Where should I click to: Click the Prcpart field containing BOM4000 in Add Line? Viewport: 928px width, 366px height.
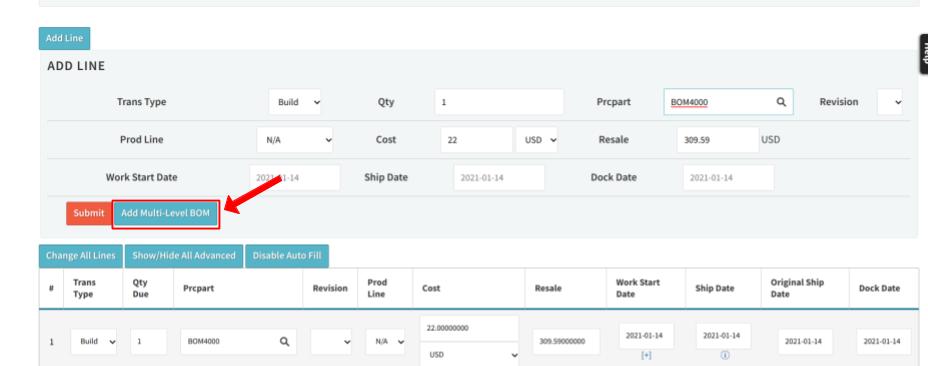coord(728,102)
